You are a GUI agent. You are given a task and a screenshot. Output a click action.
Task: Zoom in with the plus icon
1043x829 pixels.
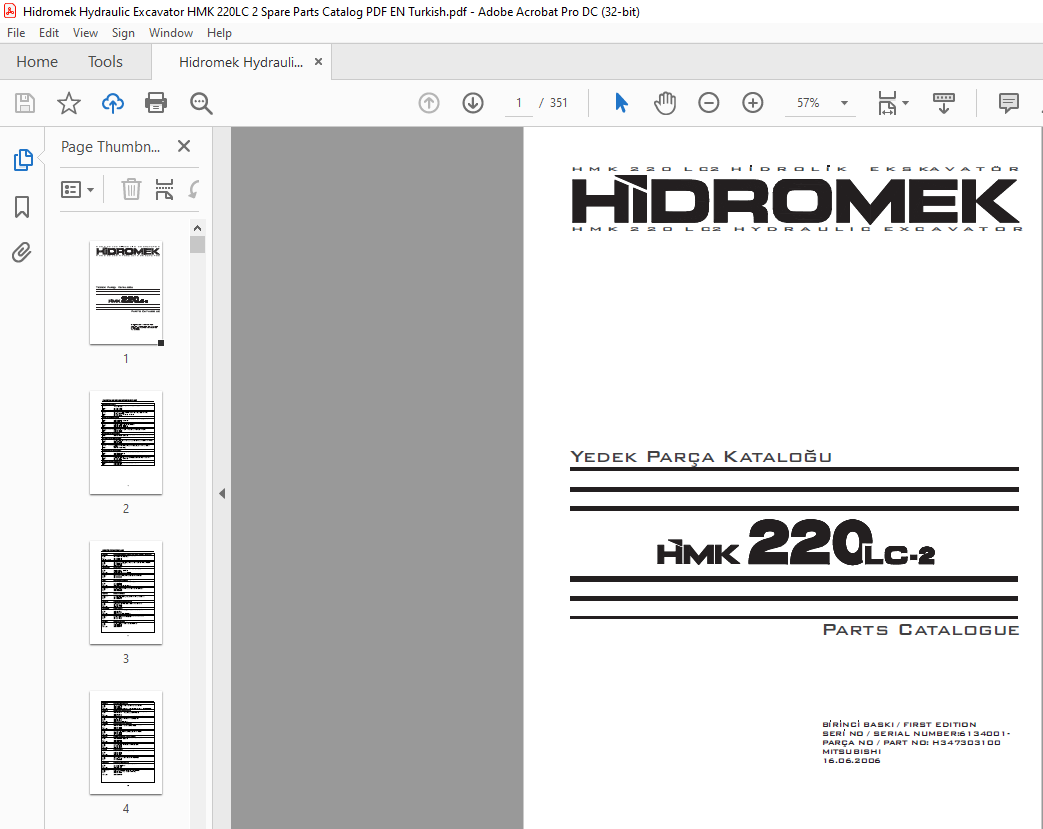point(752,103)
